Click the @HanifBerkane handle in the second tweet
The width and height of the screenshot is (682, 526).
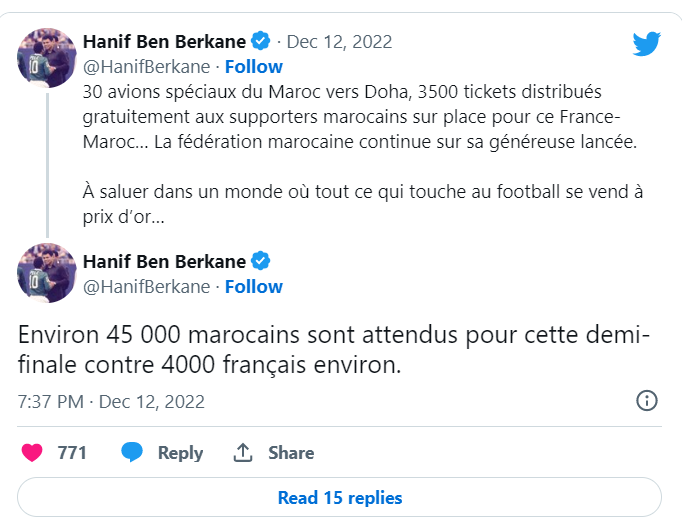click(x=146, y=286)
